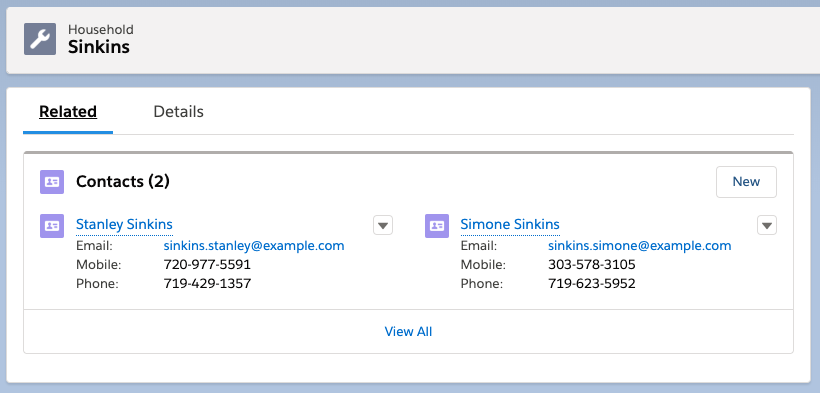View All contacts

(408, 331)
